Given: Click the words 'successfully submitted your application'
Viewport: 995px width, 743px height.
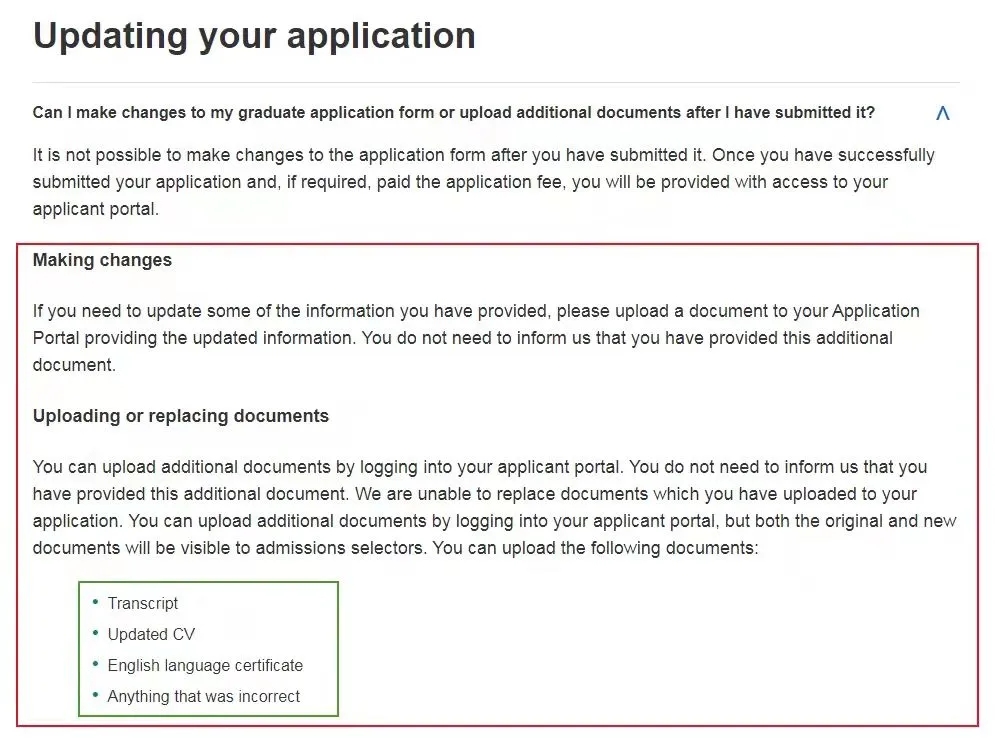Looking at the screenshot, I should [x=484, y=169].
